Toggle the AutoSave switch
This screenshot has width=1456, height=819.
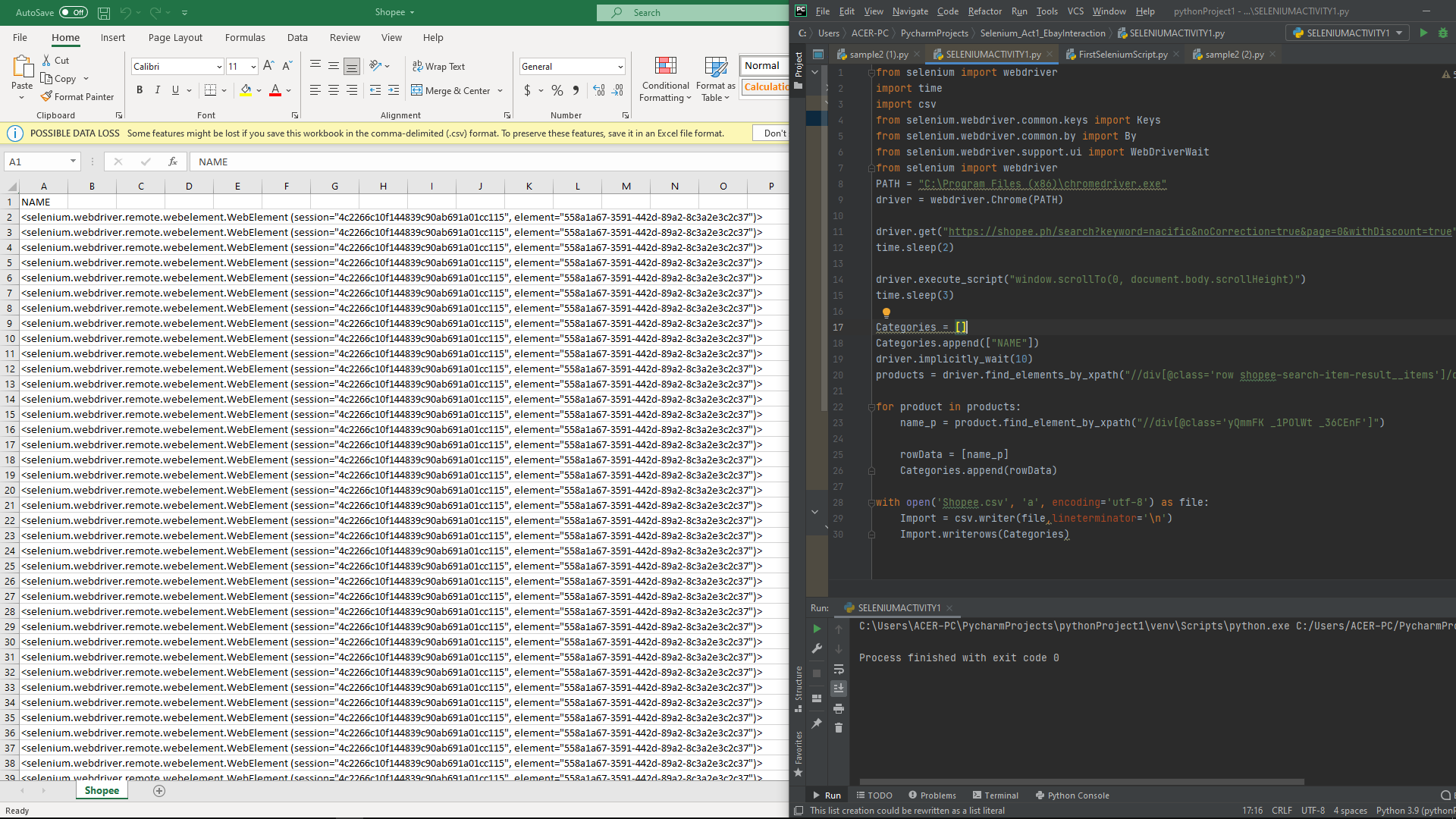pyautogui.click(x=74, y=12)
